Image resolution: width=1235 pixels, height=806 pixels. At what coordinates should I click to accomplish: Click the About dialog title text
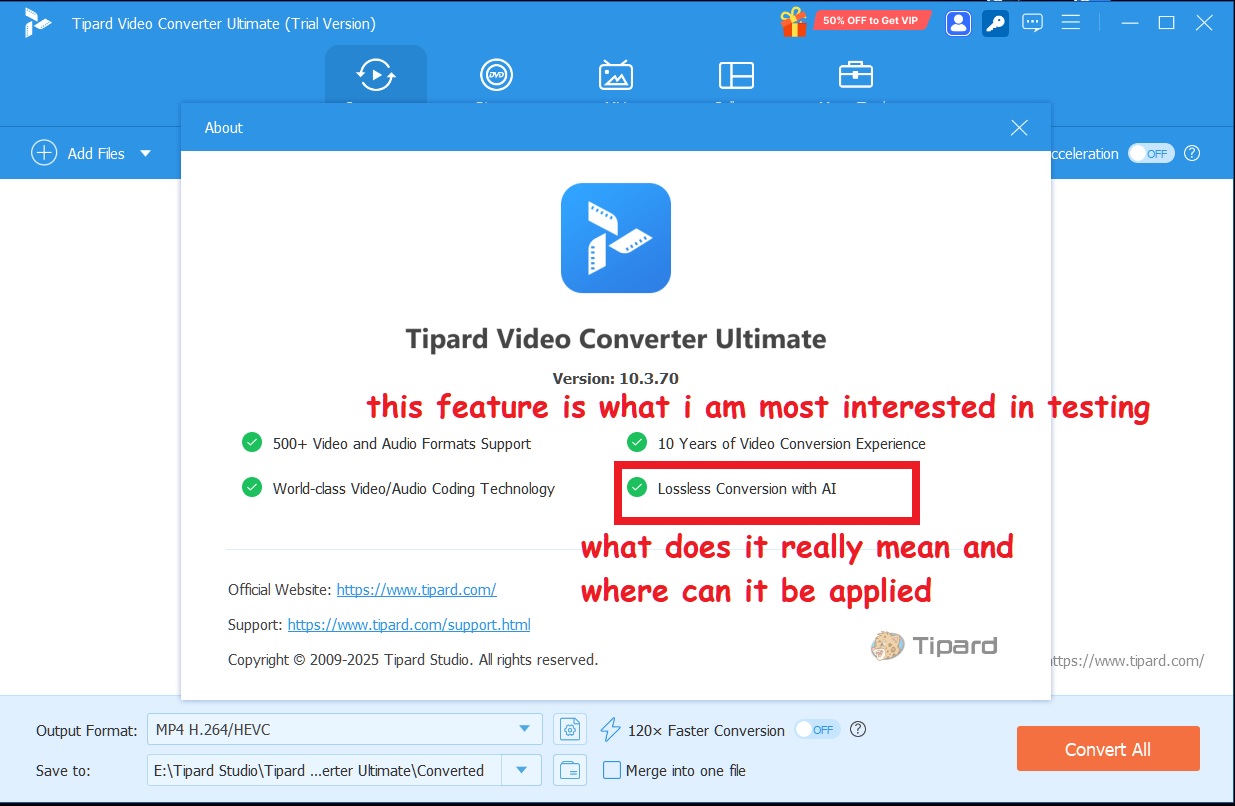click(224, 127)
